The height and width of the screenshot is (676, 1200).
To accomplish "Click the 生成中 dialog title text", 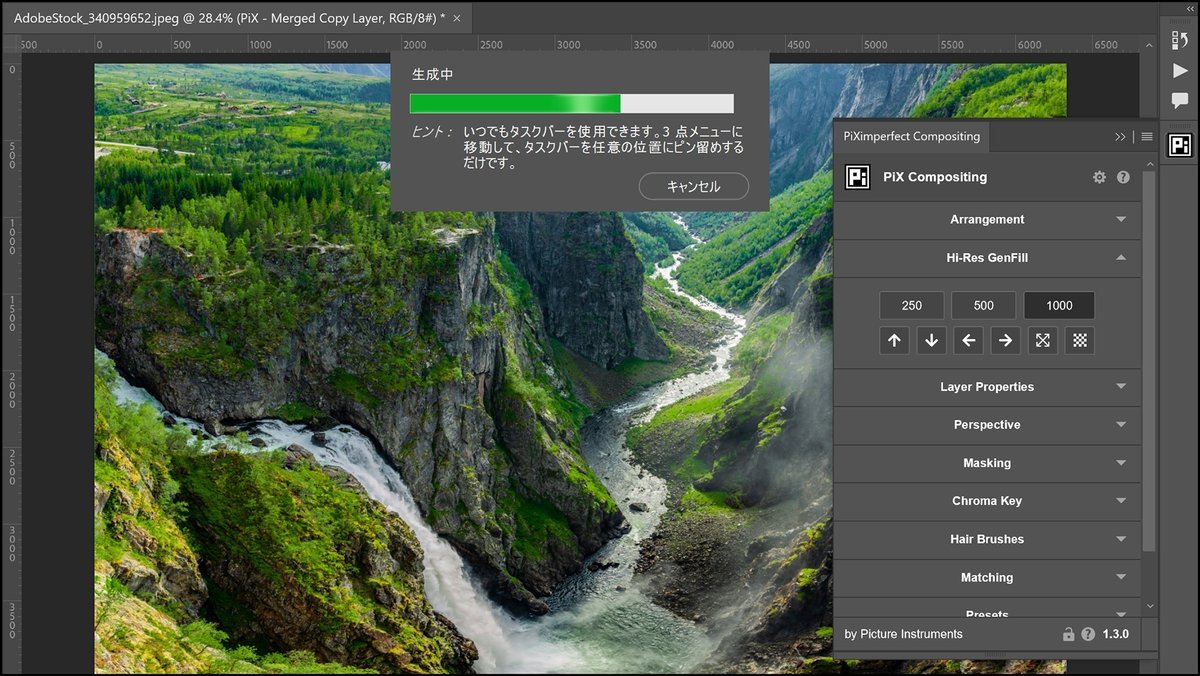I will 433,75.
